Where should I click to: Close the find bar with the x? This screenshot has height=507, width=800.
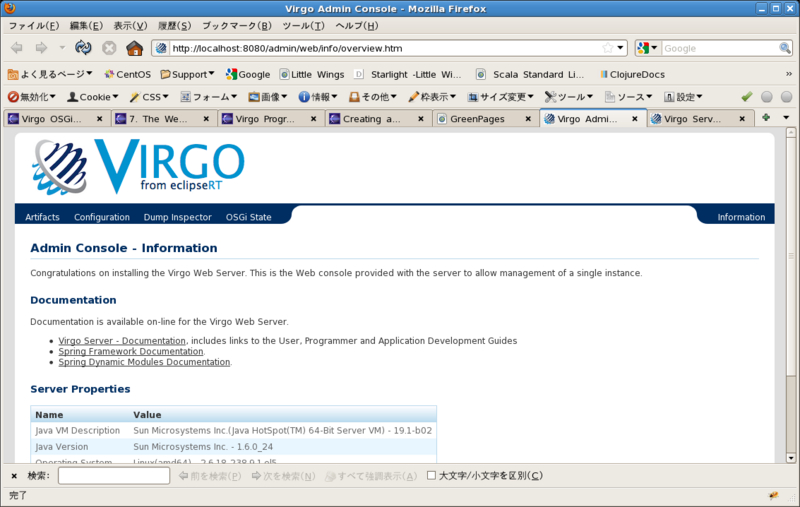14,476
